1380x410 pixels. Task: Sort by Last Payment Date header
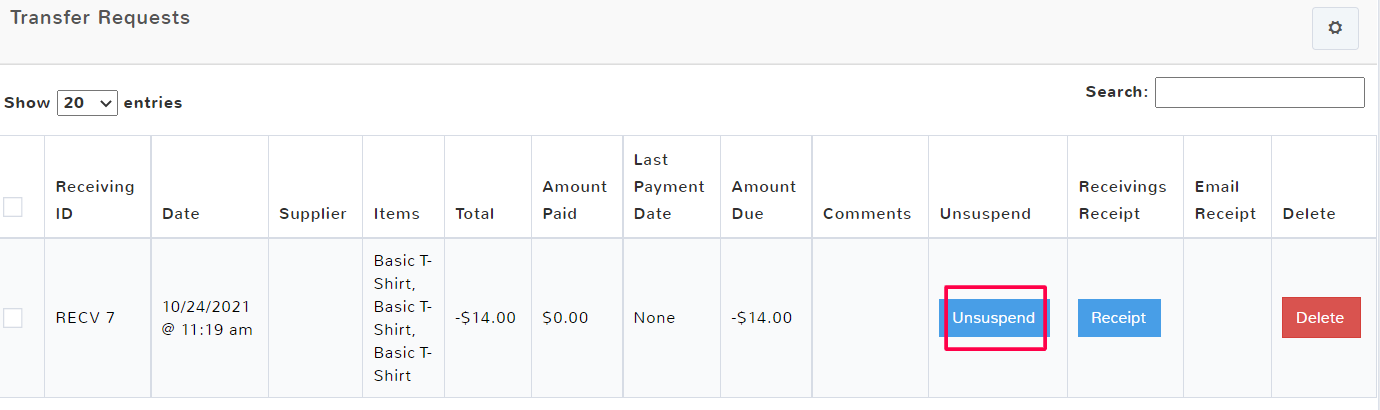pos(669,187)
